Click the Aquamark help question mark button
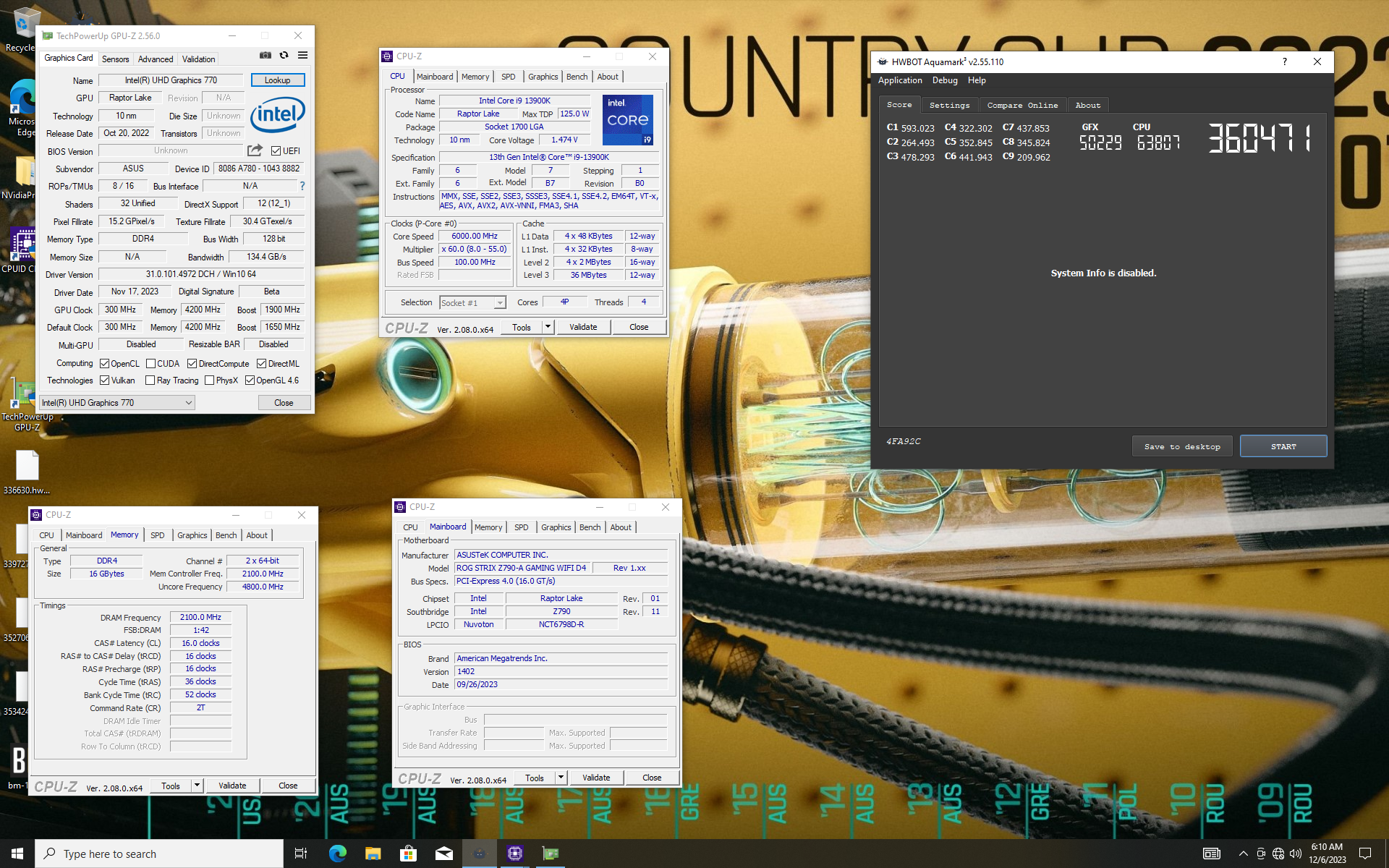The height and width of the screenshot is (868, 1389). (1285, 61)
